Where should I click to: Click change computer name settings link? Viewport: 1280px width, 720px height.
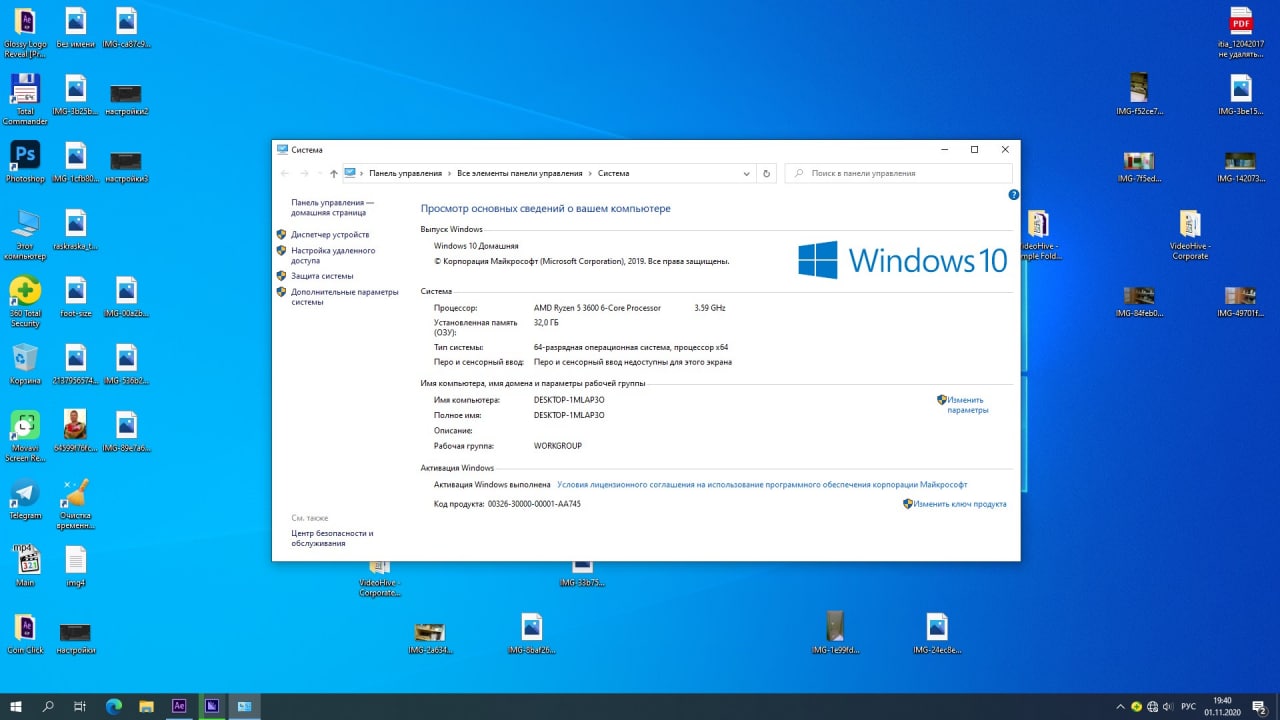(967, 405)
